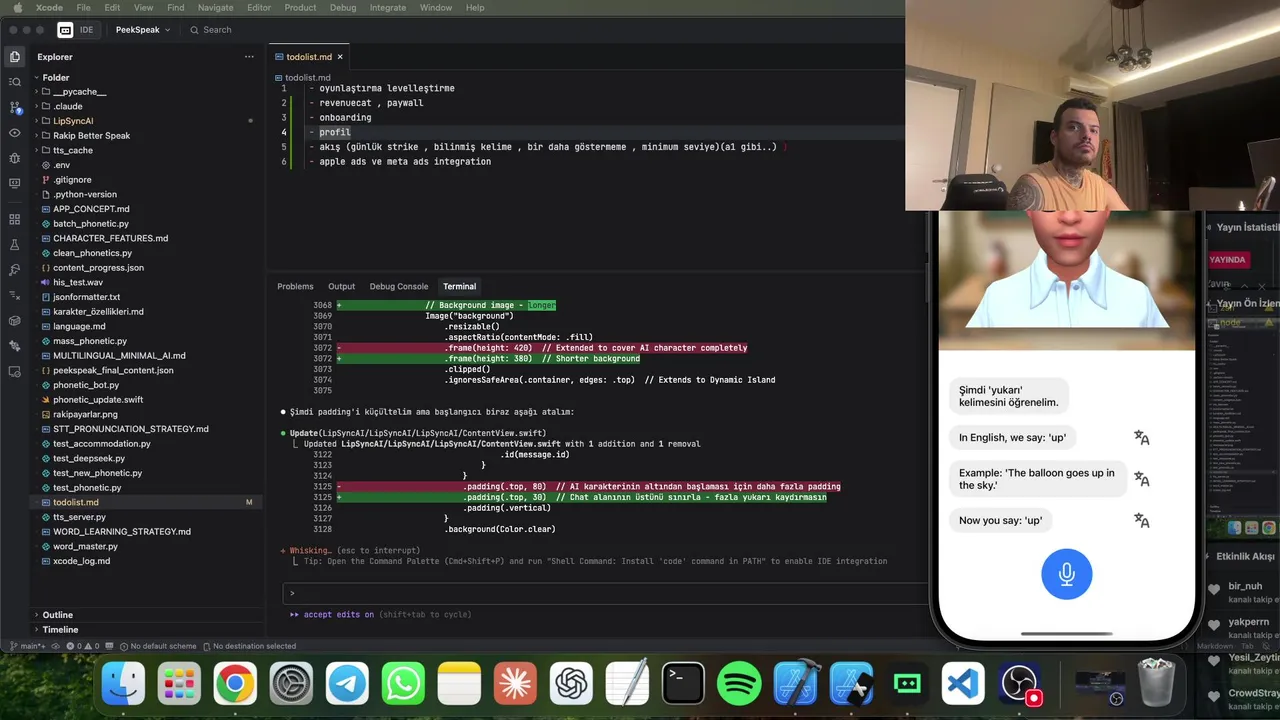Translate the balloon example message

point(1141,479)
